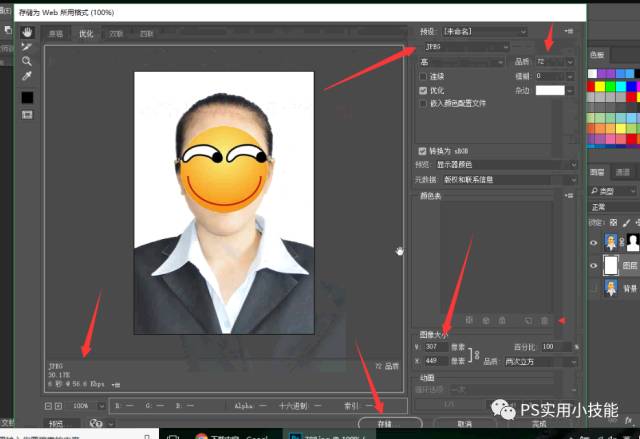Click the browser preview globe icon

[x=96, y=423]
